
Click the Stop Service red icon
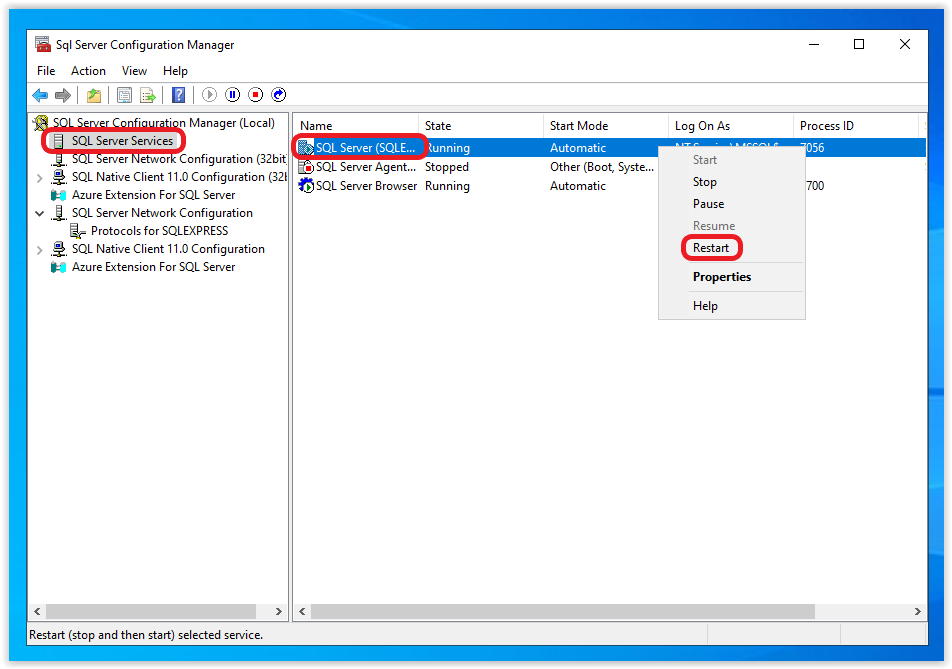coord(256,95)
